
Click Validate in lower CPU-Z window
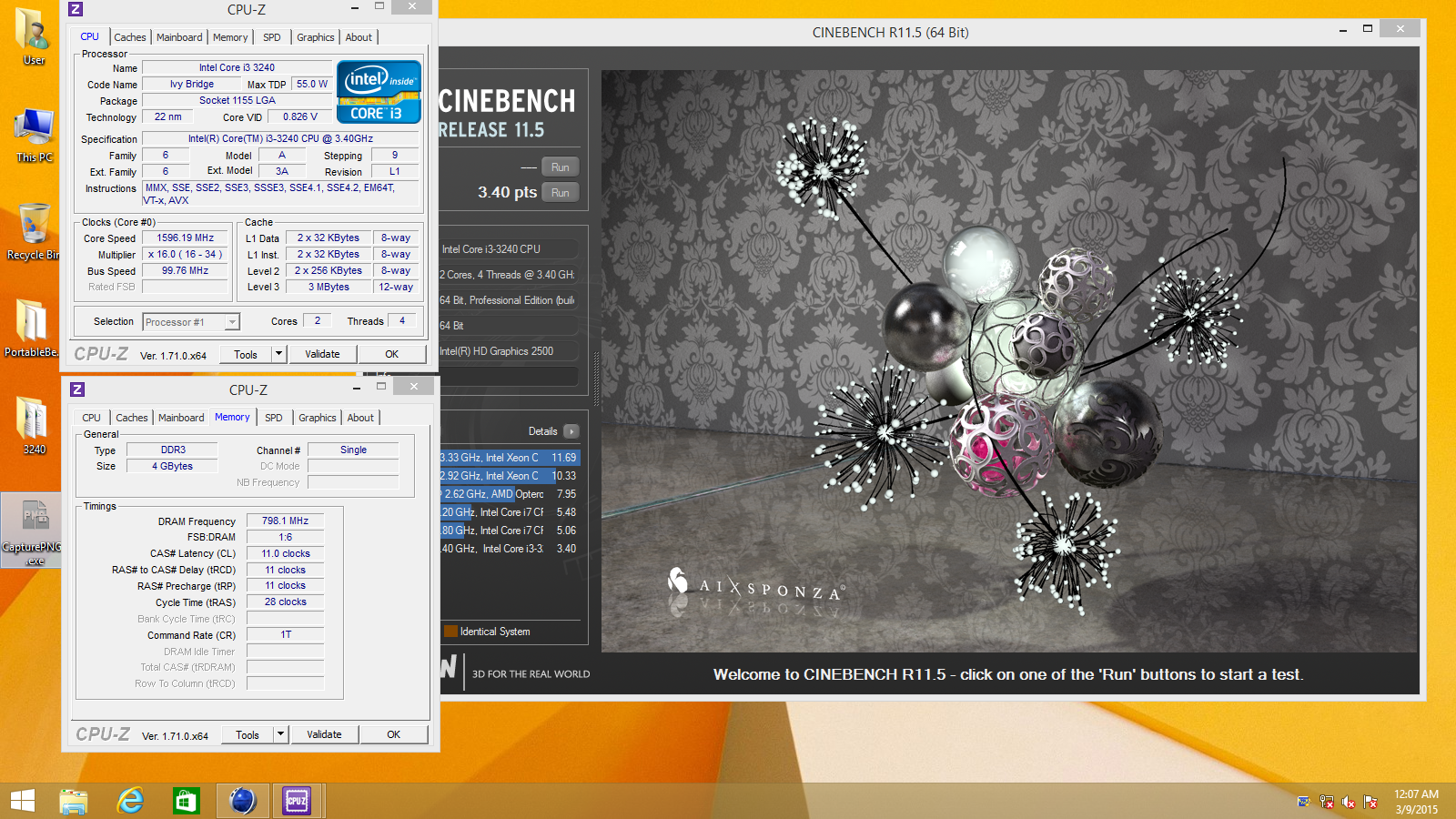coord(324,734)
